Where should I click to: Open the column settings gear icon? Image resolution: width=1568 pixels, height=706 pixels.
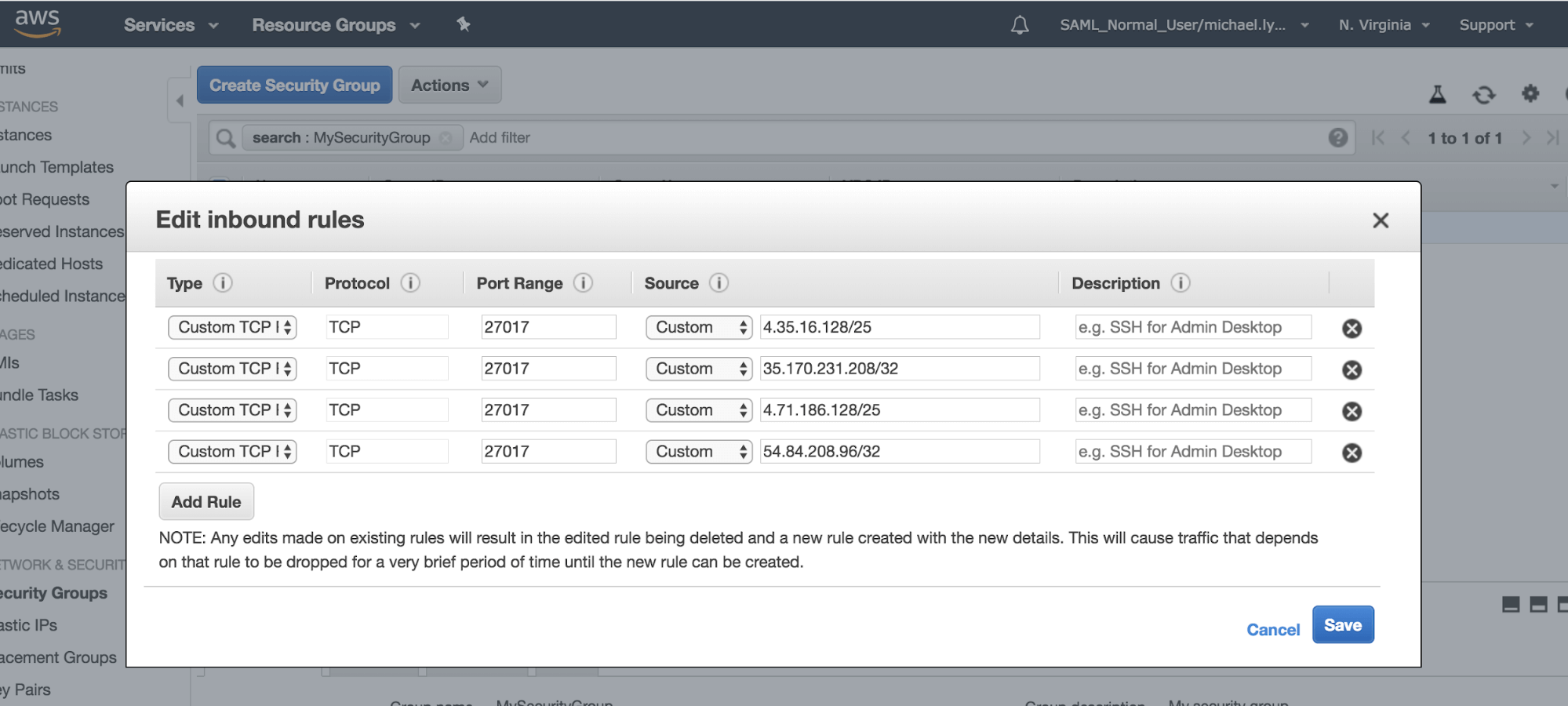(1530, 94)
